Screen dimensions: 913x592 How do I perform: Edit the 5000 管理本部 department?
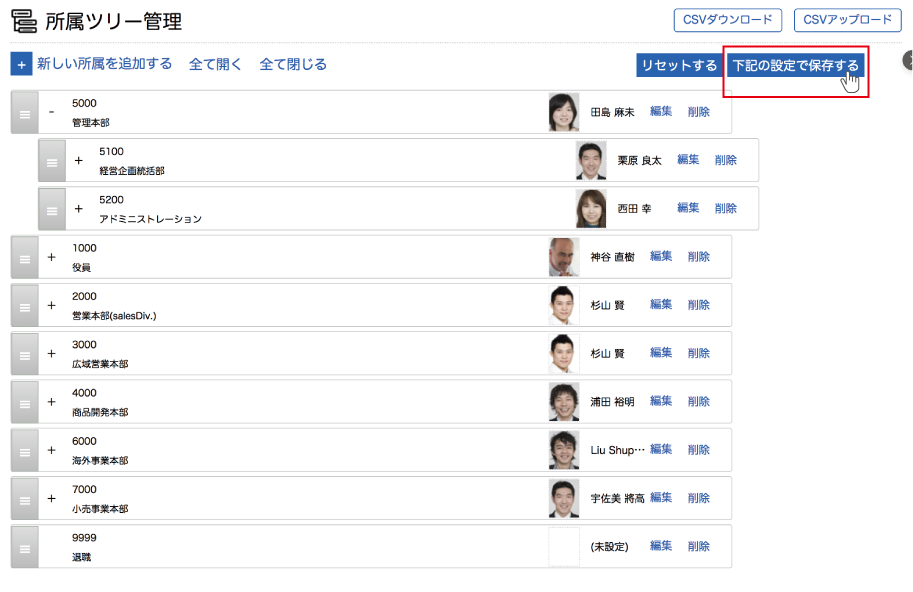[661, 111]
